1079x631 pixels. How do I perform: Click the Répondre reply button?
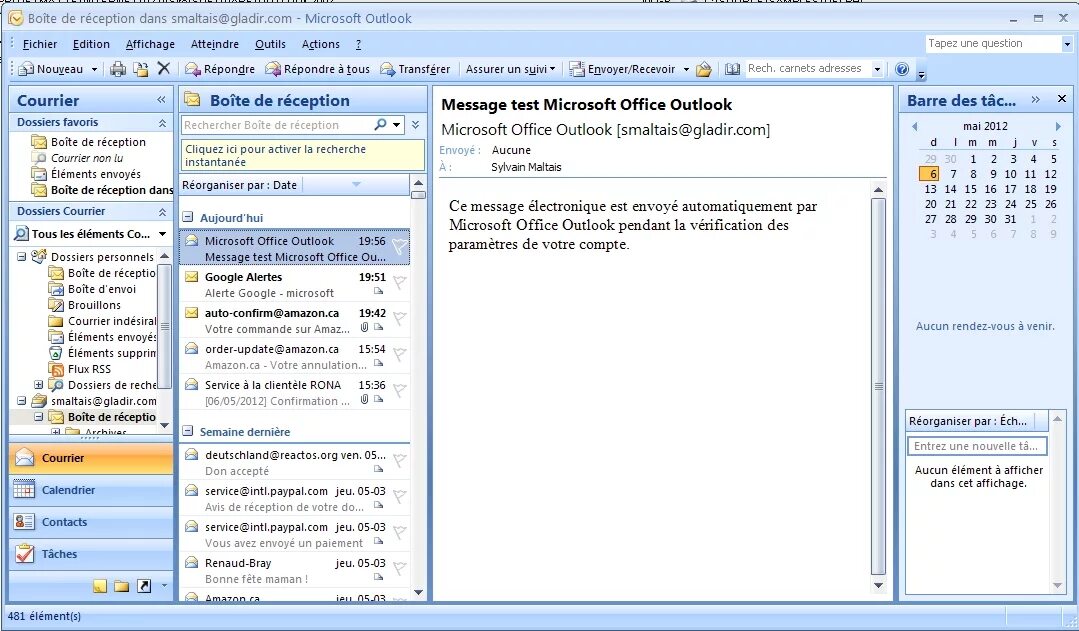pos(220,69)
